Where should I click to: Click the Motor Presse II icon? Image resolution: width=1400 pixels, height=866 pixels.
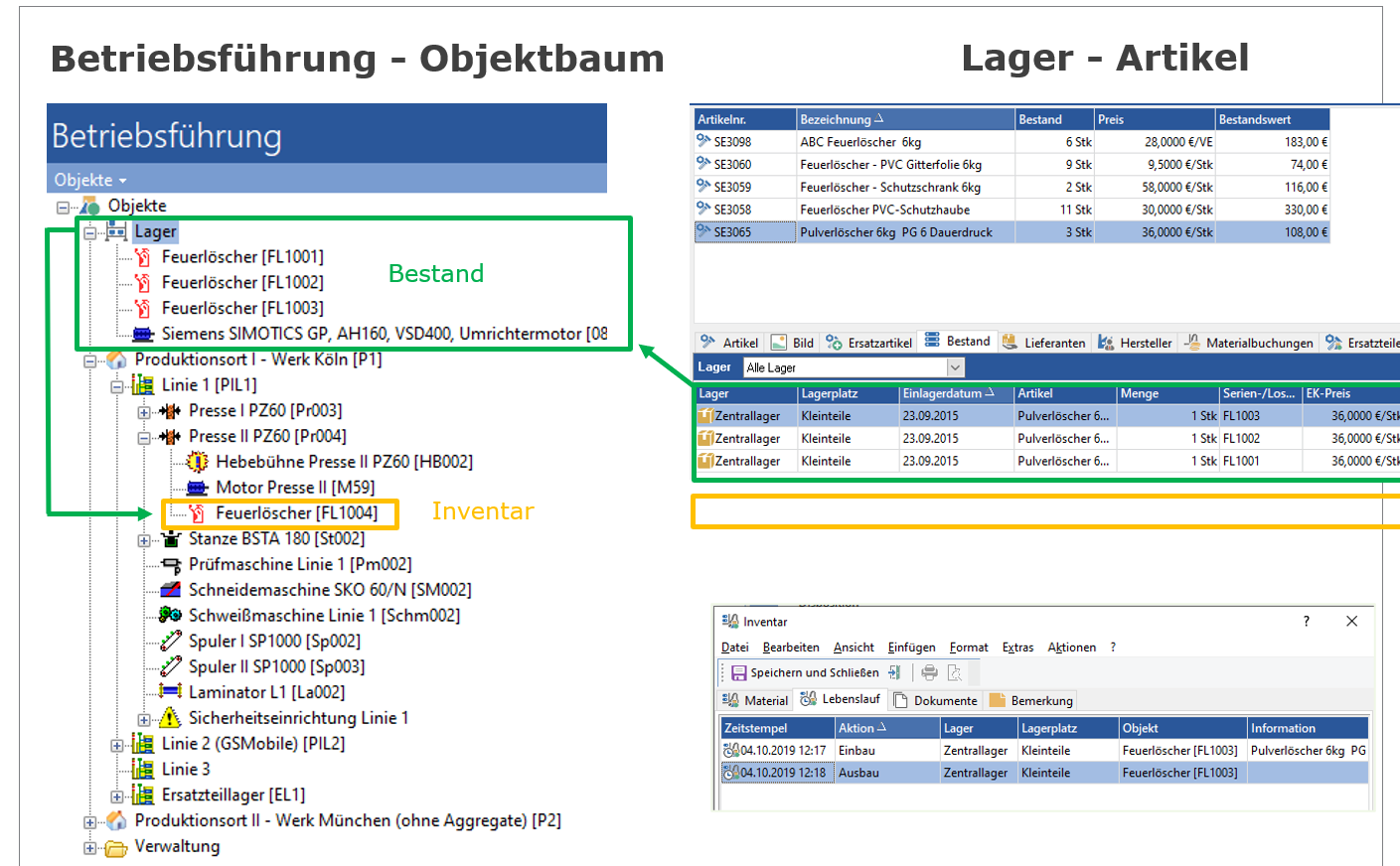tap(198, 488)
